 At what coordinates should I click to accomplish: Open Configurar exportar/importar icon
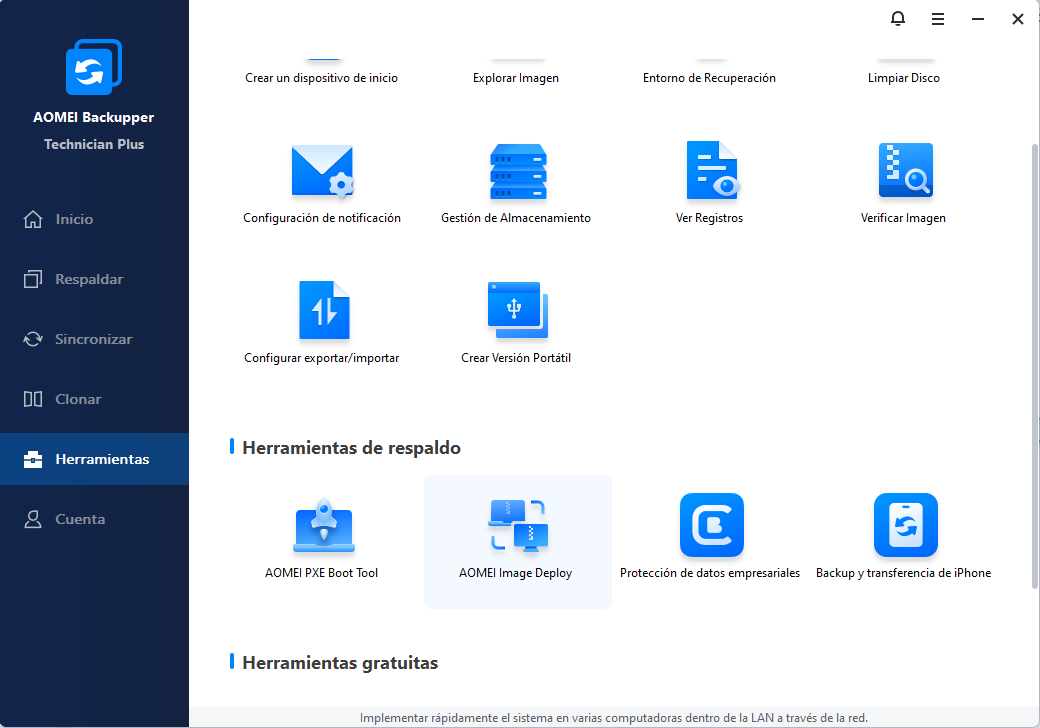[324, 310]
